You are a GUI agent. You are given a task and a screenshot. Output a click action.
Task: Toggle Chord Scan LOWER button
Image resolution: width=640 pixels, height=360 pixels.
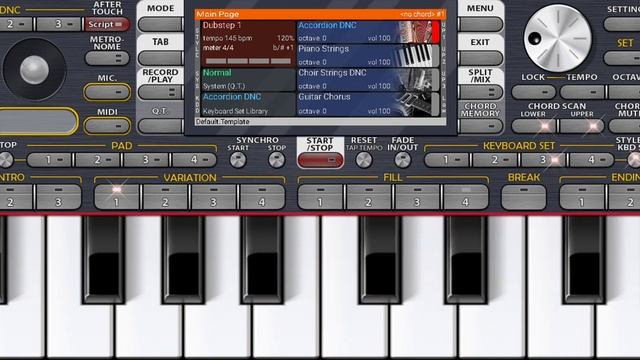tap(533, 126)
